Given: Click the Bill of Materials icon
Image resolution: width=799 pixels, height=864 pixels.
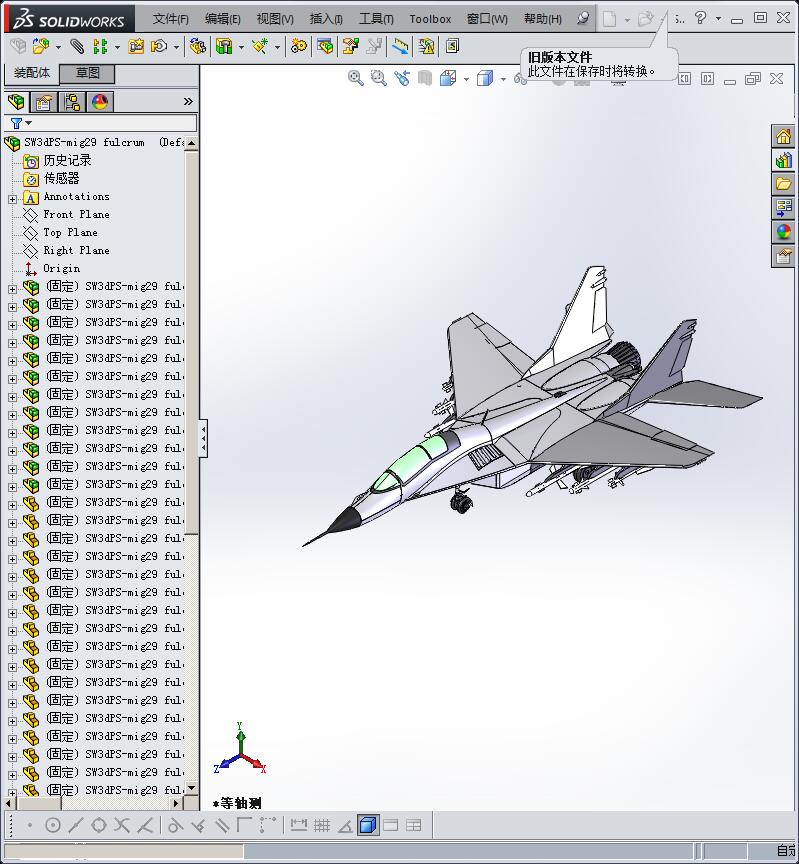Looking at the screenshot, I should click(325, 46).
